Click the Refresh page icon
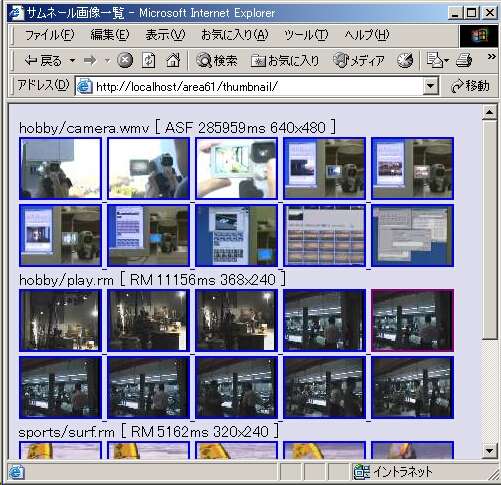Image resolution: width=501 pixels, height=485 pixels. [149, 61]
